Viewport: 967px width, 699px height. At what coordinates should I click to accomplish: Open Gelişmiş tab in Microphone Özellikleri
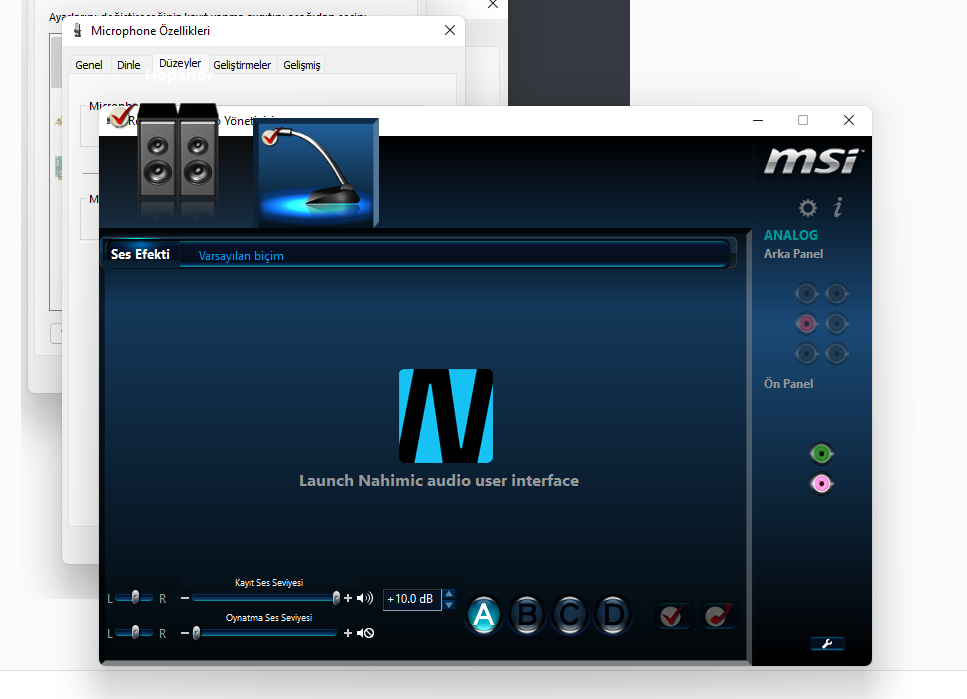pyautogui.click(x=302, y=65)
